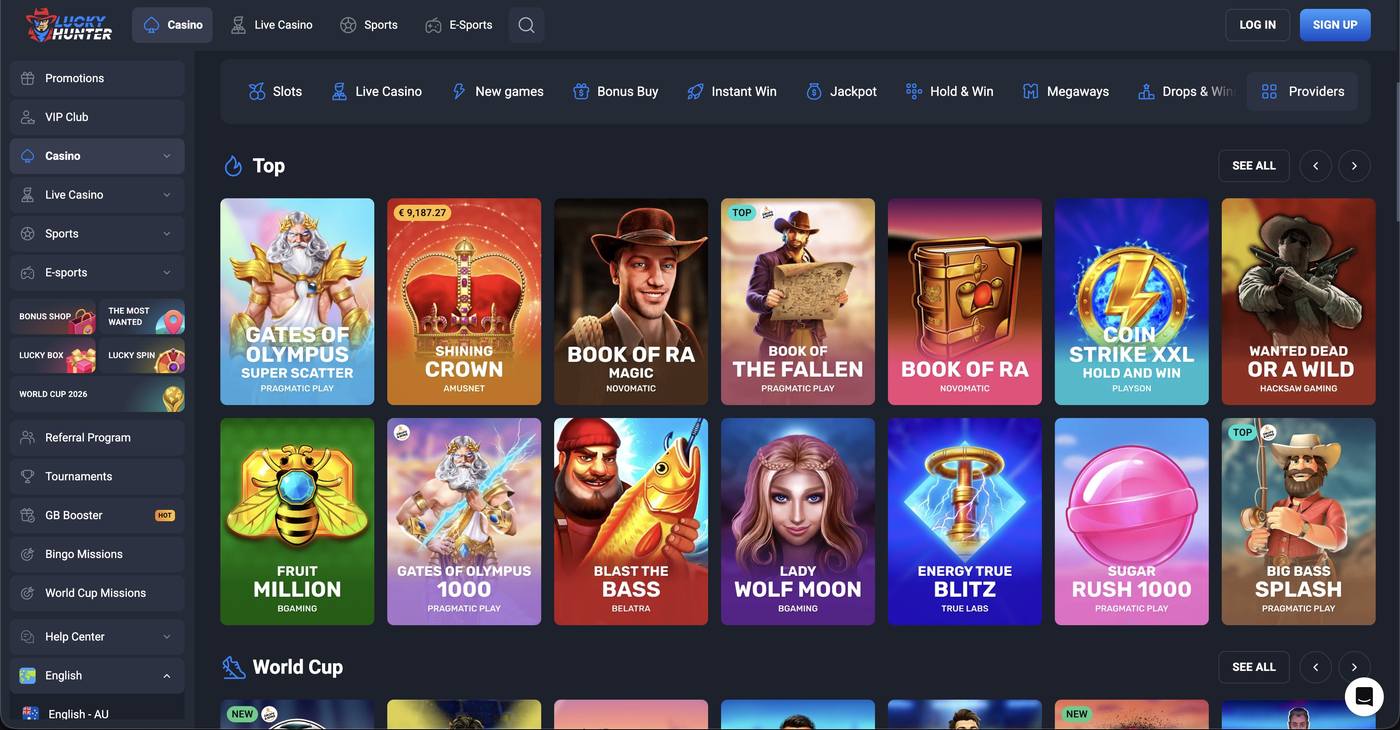
Task: Click SEE ALL for World Cup games
Action: [x=1254, y=667]
